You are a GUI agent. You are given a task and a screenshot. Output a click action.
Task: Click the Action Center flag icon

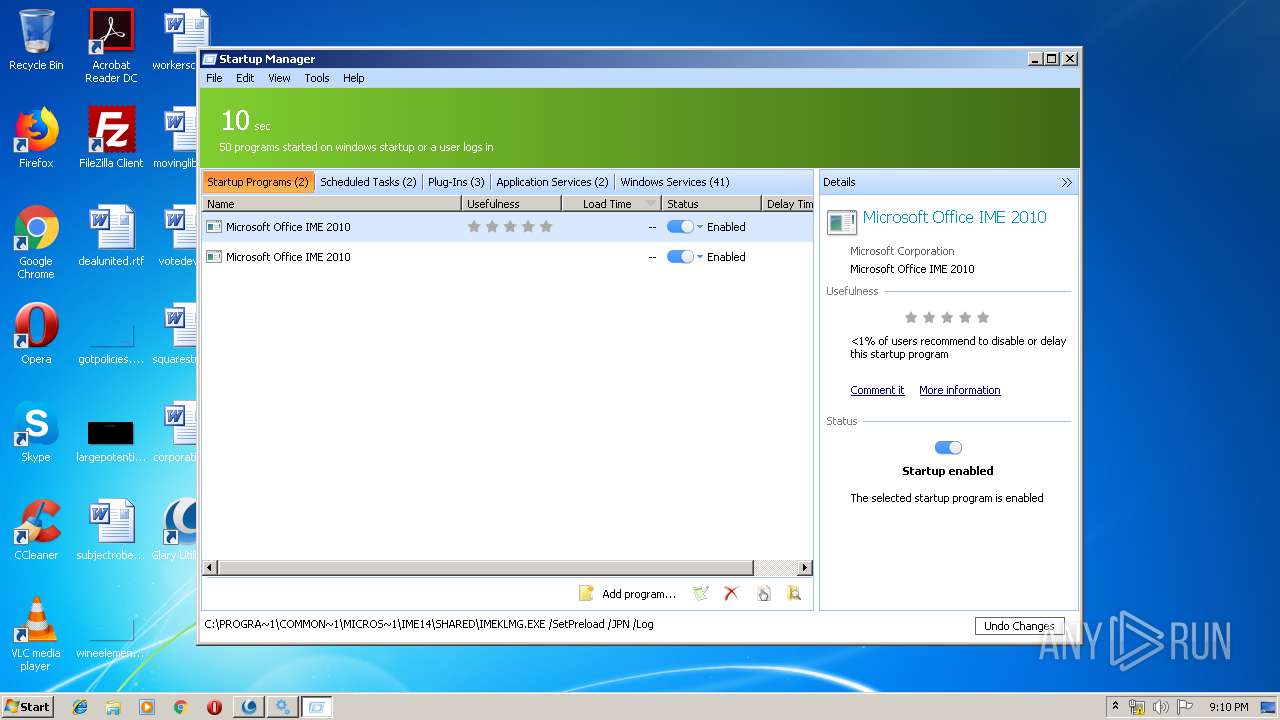click(x=1185, y=707)
